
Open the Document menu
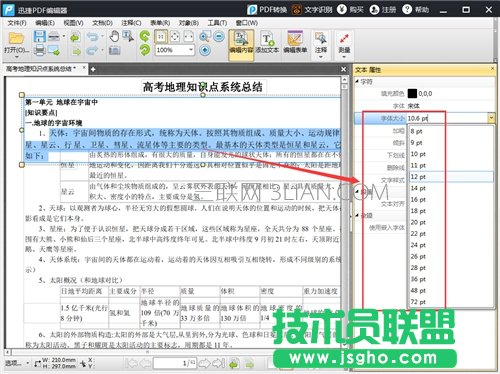click(x=102, y=23)
